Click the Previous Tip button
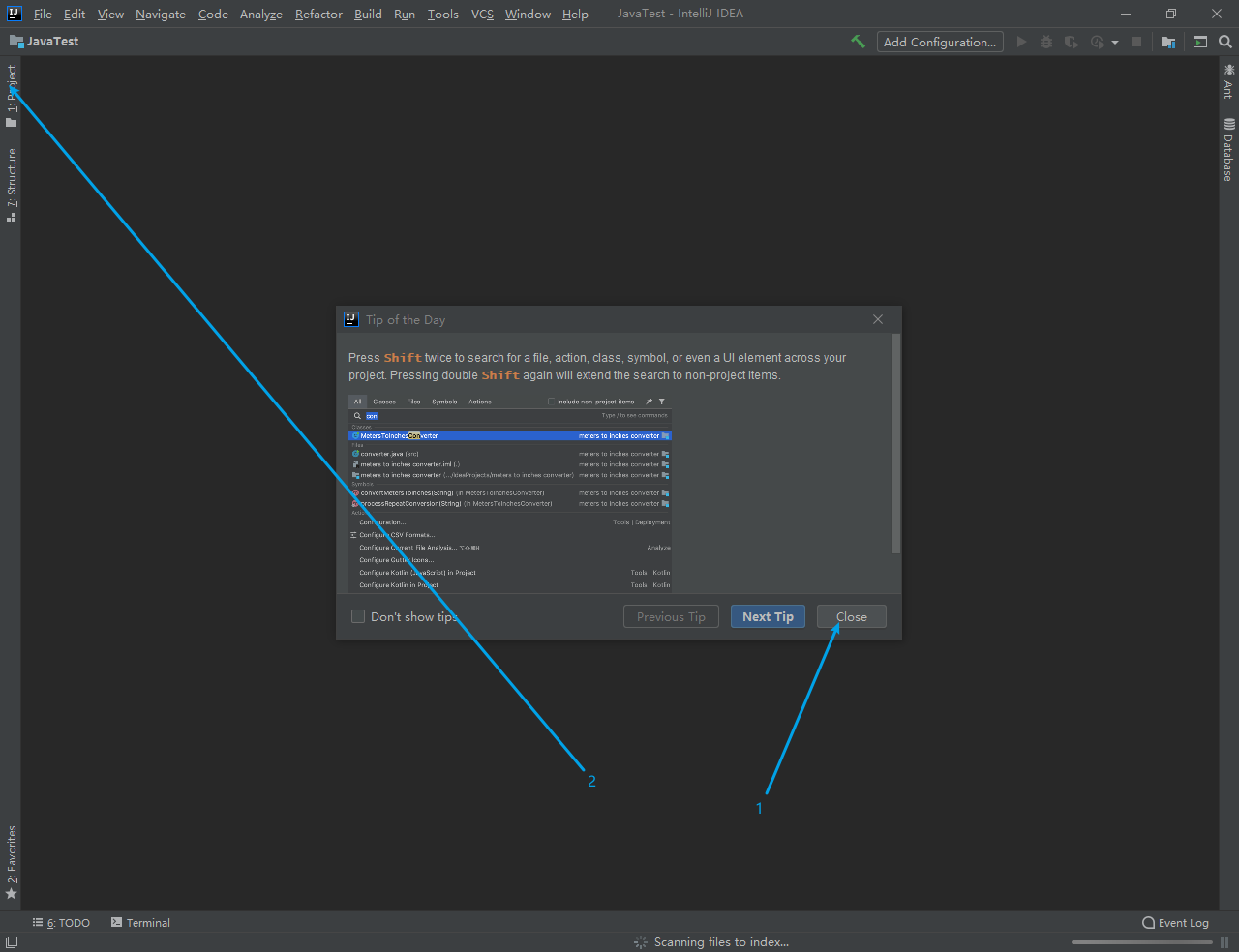Screen dimensions: 1239x952 coord(671,616)
